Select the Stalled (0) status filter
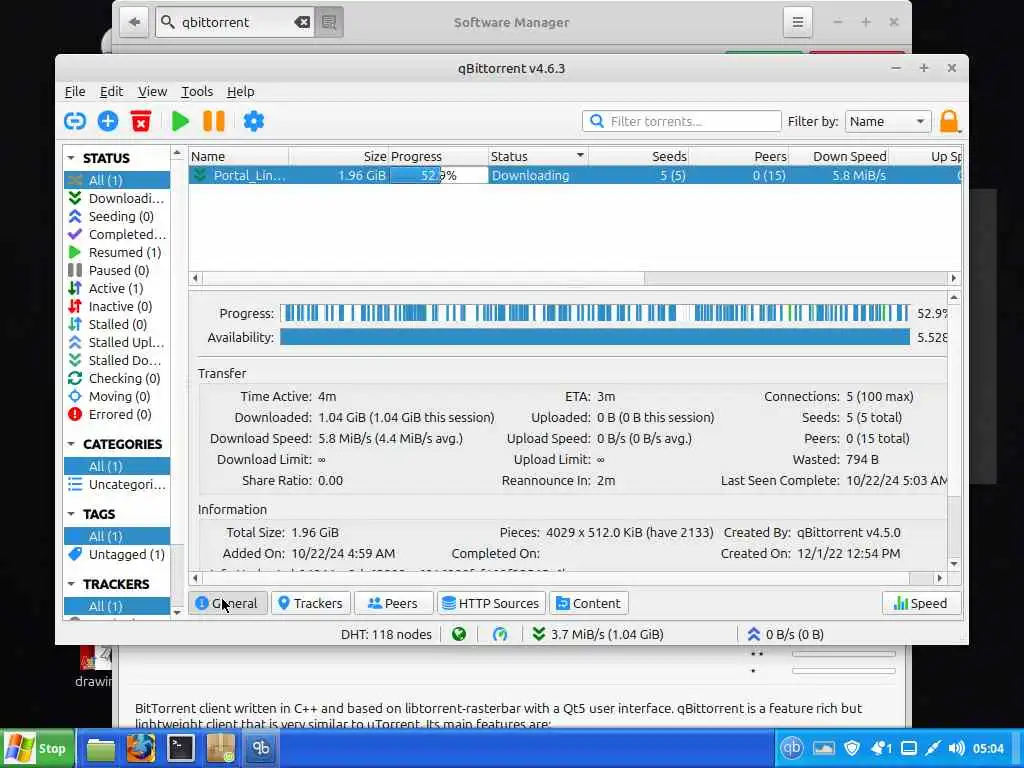This screenshot has height=768, width=1024. [117, 324]
